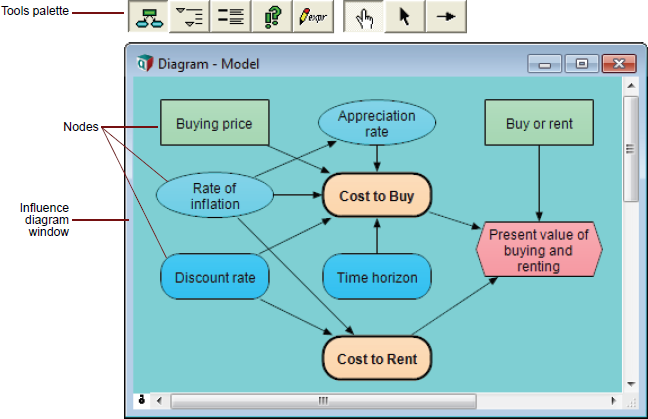Screen dimensions: 648x419
Task: Click the horizontal scrollbar right arrow
Action: [613, 400]
